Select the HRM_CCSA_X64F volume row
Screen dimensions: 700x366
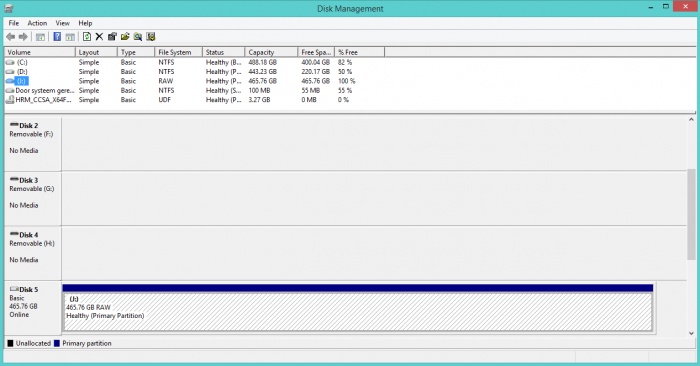point(179,100)
